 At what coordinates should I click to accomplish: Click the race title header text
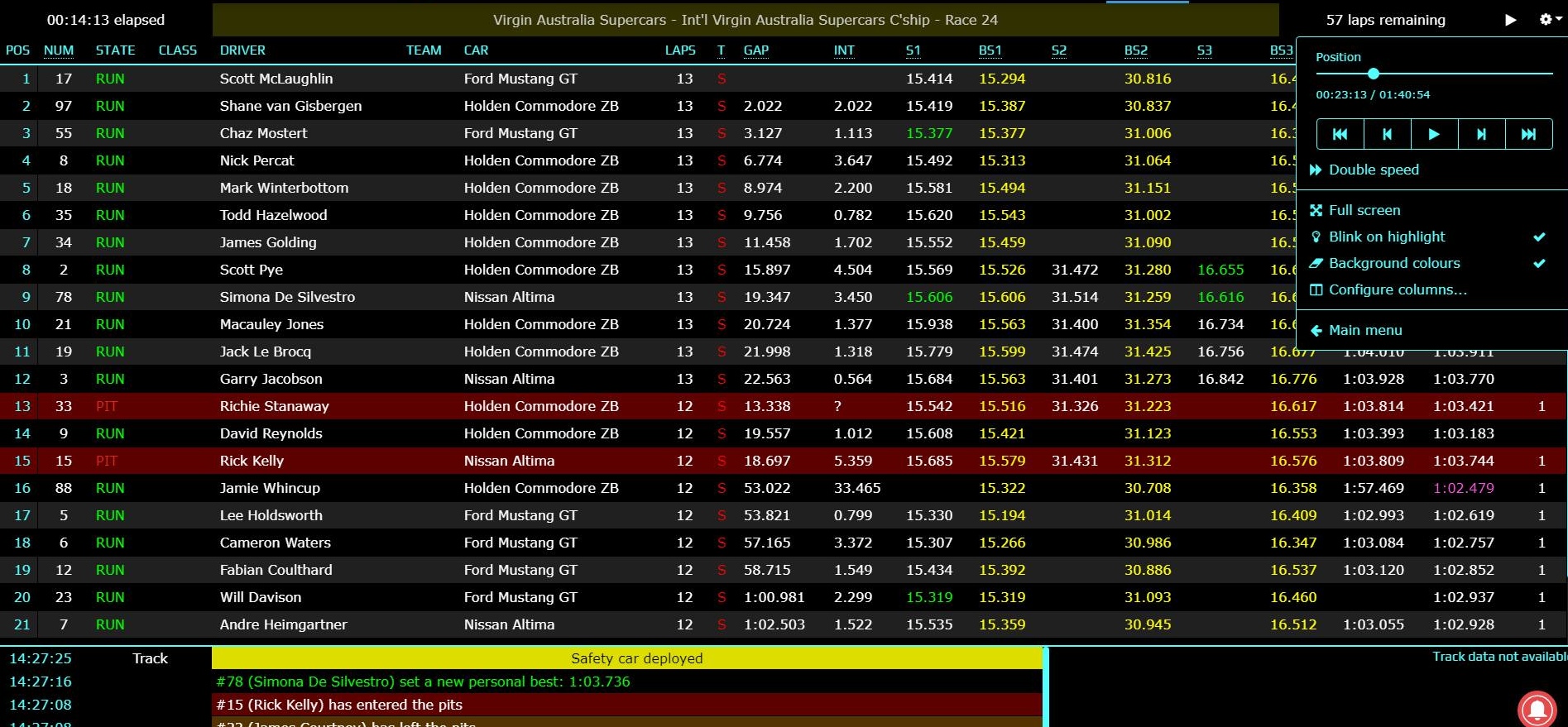tap(746, 20)
